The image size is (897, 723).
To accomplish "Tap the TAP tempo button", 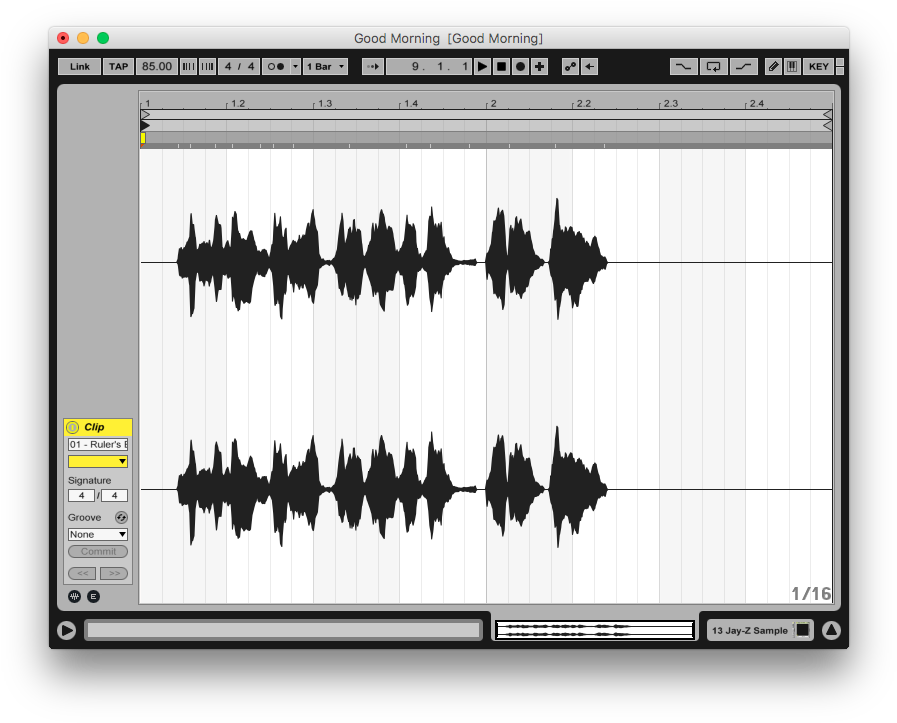I will click(x=118, y=66).
